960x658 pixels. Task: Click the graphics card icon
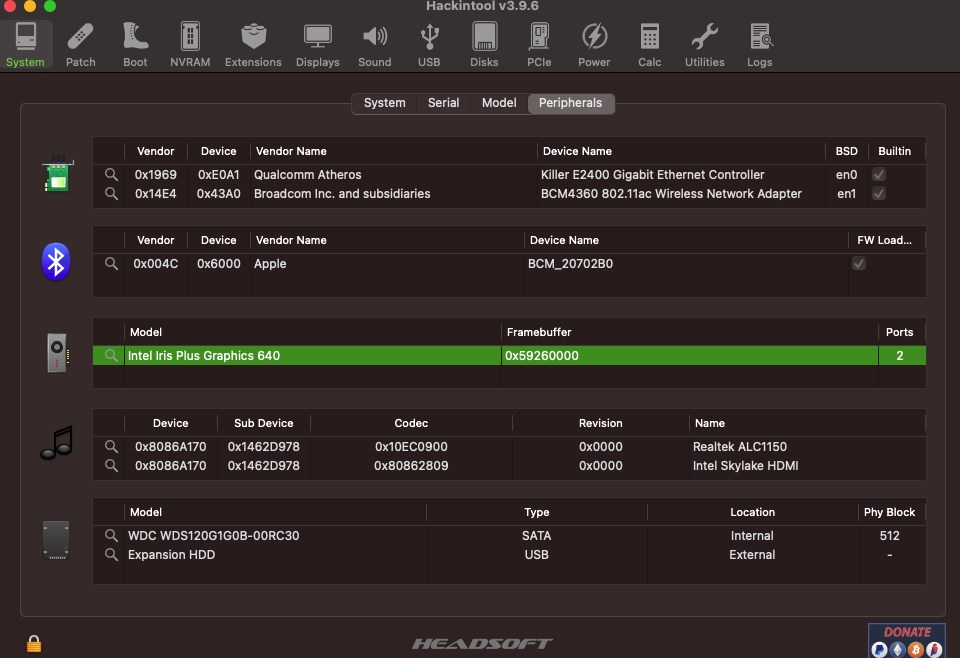[x=58, y=353]
